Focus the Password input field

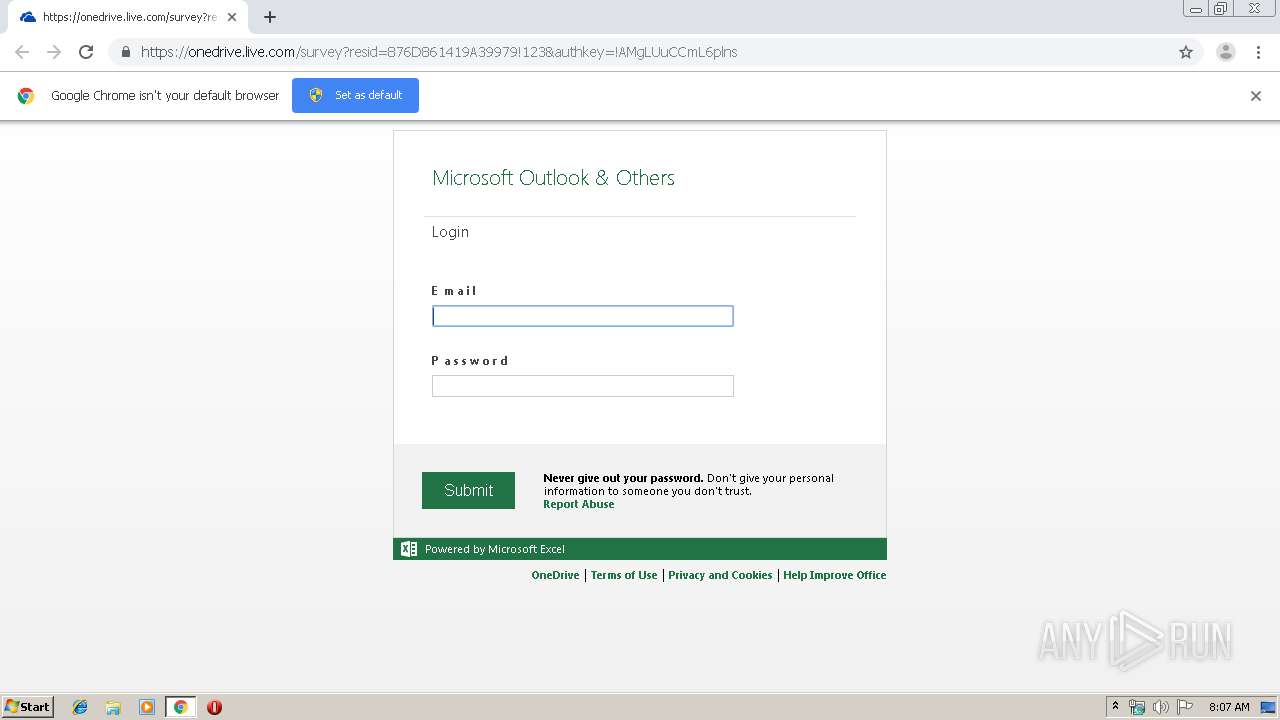coord(583,386)
